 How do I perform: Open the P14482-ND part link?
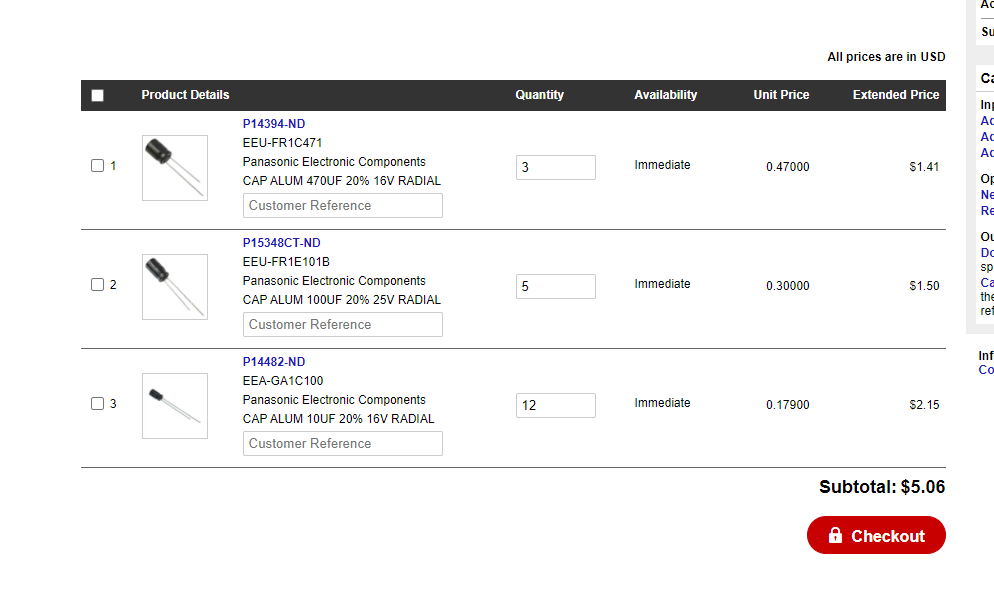point(274,362)
